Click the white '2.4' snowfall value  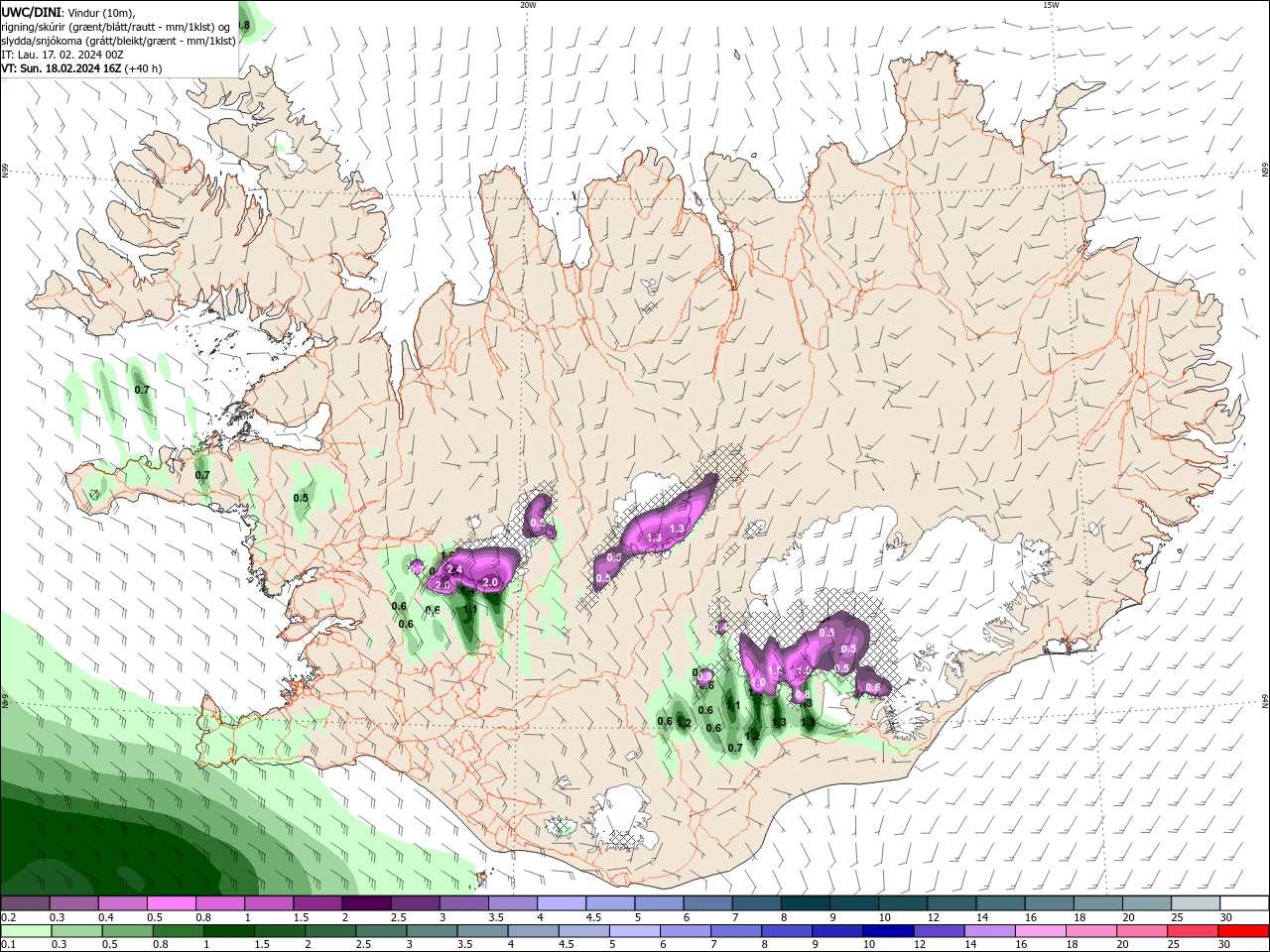click(455, 570)
